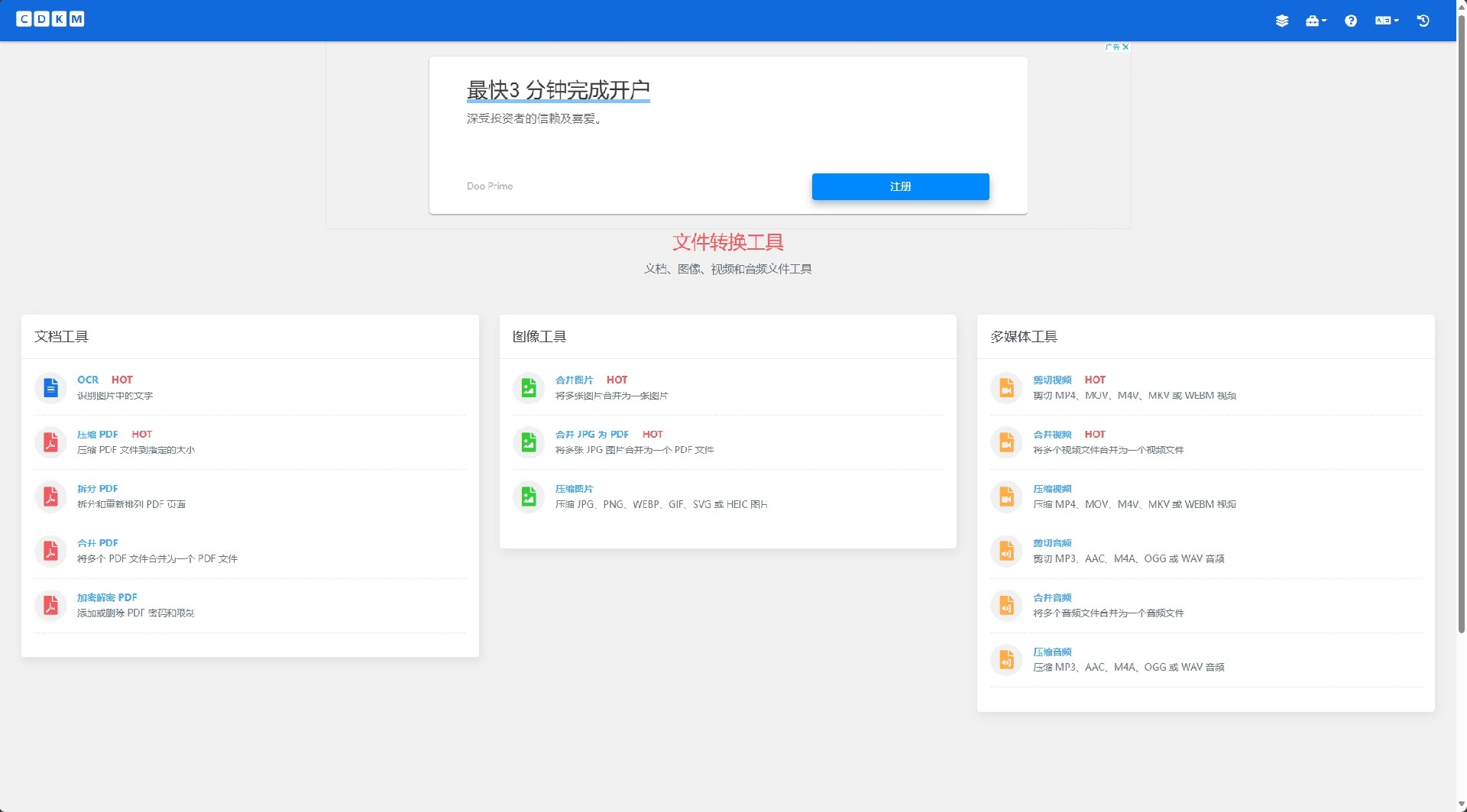Click the 合并音频 orange audio icon
This screenshot has height=812, width=1467.
click(x=1006, y=605)
